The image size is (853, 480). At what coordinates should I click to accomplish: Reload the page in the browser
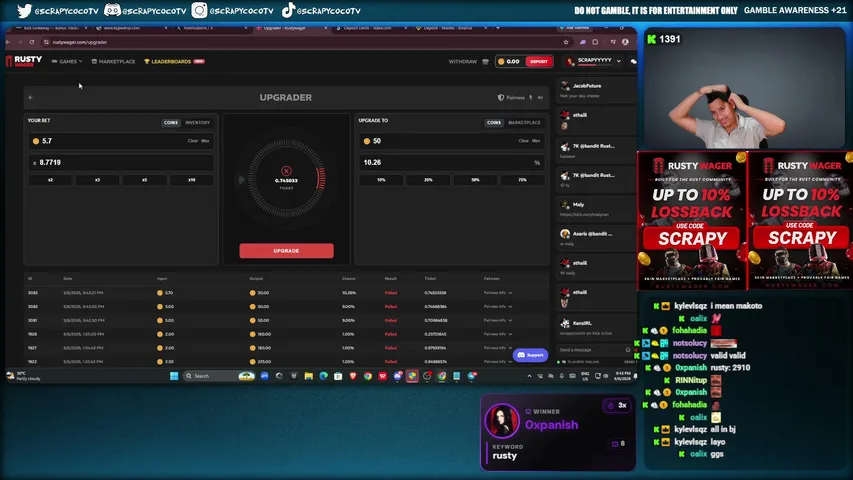click(32, 42)
